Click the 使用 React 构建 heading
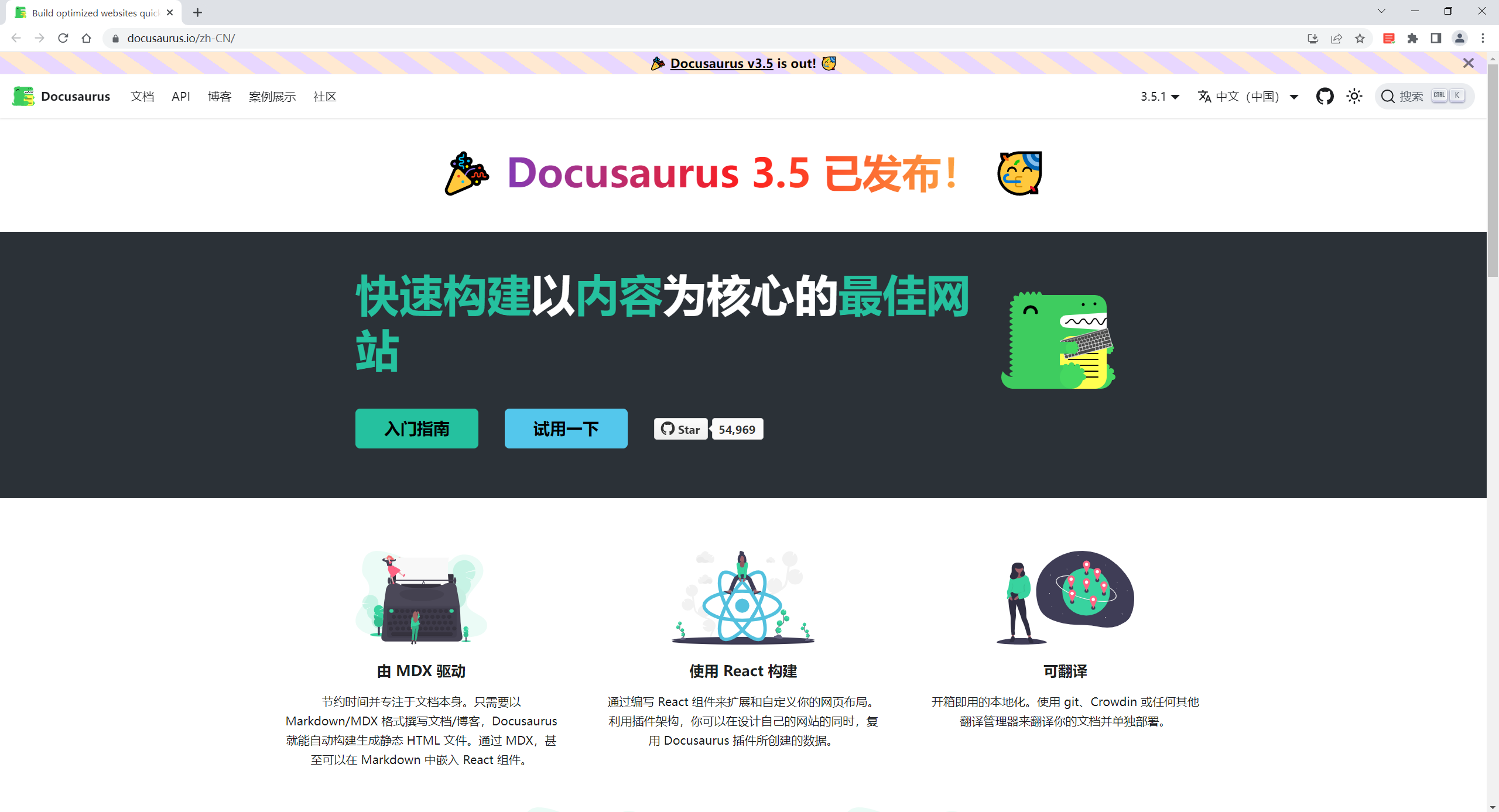This screenshot has width=1499, height=812. pos(743,671)
